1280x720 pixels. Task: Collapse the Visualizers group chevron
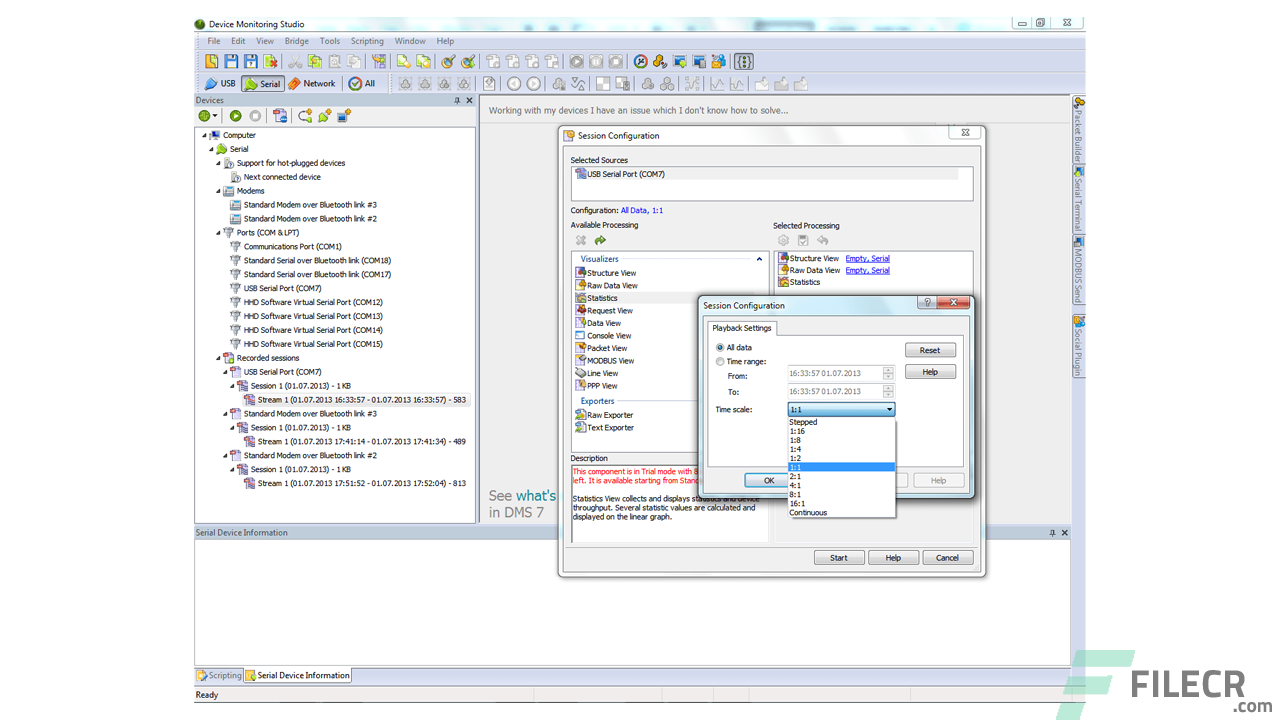(x=760, y=259)
